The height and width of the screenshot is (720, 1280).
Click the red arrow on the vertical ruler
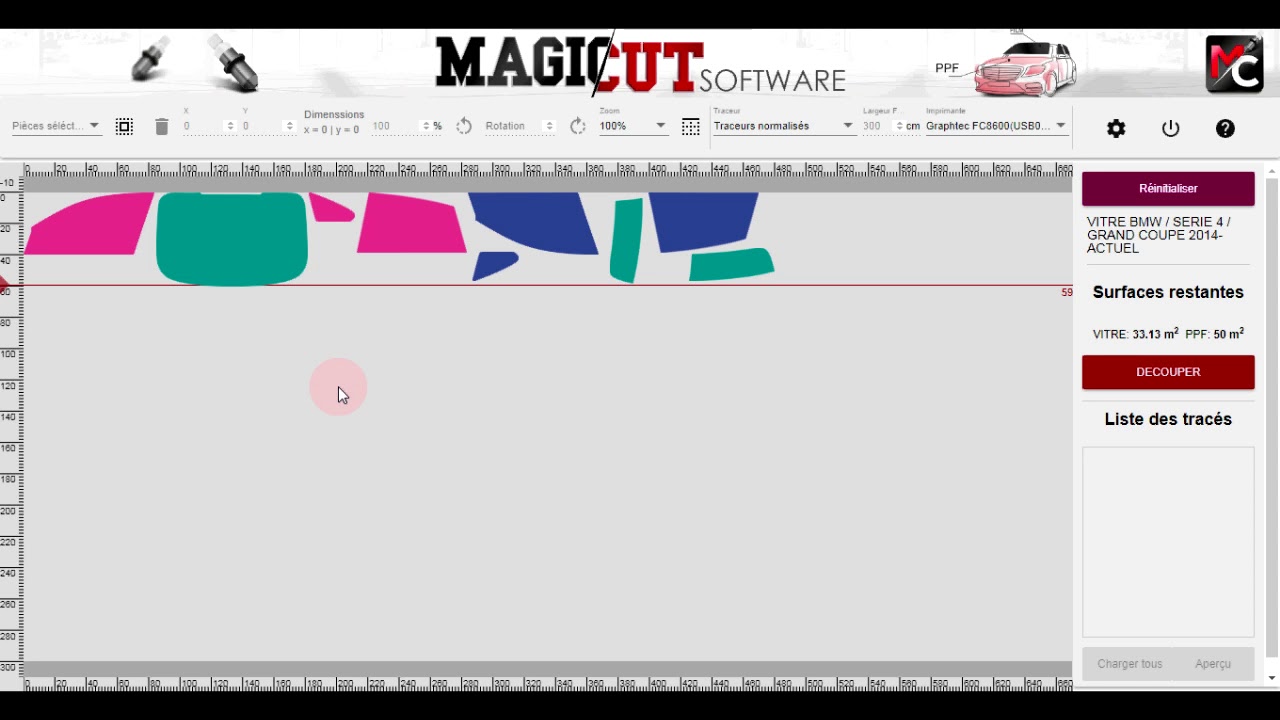point(5,285)
